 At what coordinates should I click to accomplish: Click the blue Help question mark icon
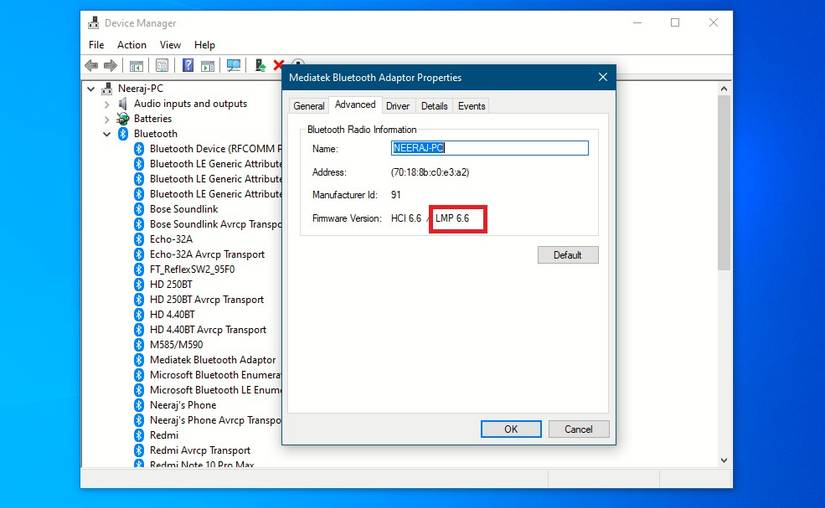point(188,65)
